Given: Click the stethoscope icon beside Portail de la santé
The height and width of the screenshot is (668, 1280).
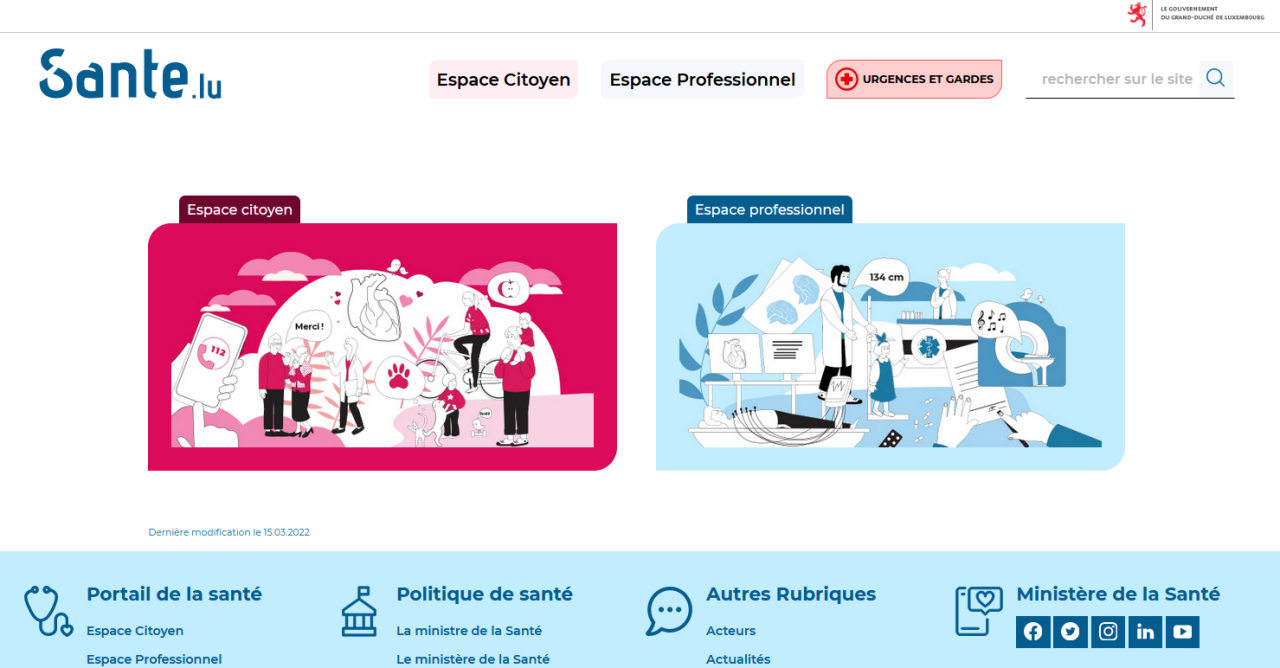Looking at the screenshot, I should coord(48,611).
